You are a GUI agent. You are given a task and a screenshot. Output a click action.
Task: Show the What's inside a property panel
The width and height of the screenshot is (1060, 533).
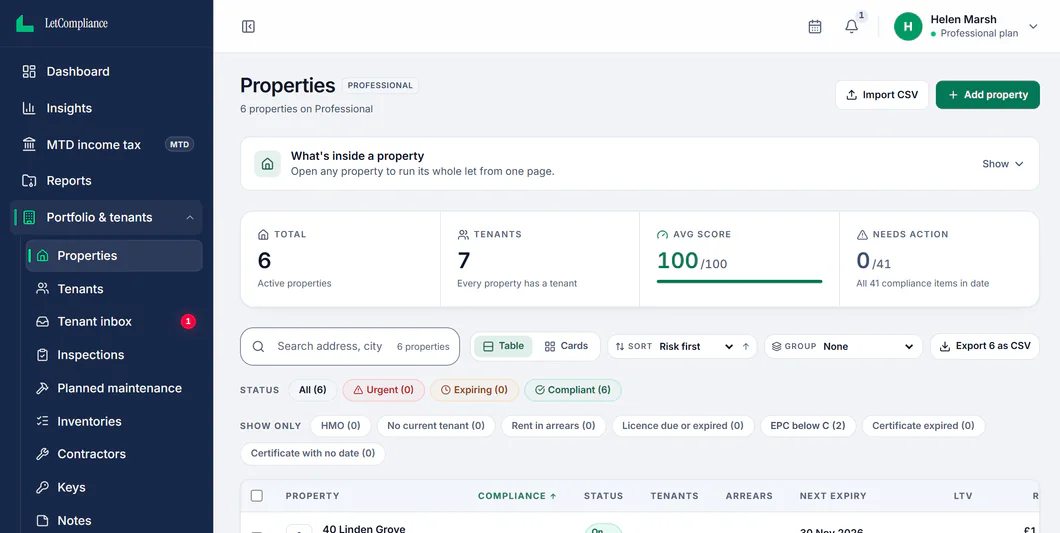coord(1003,164)
